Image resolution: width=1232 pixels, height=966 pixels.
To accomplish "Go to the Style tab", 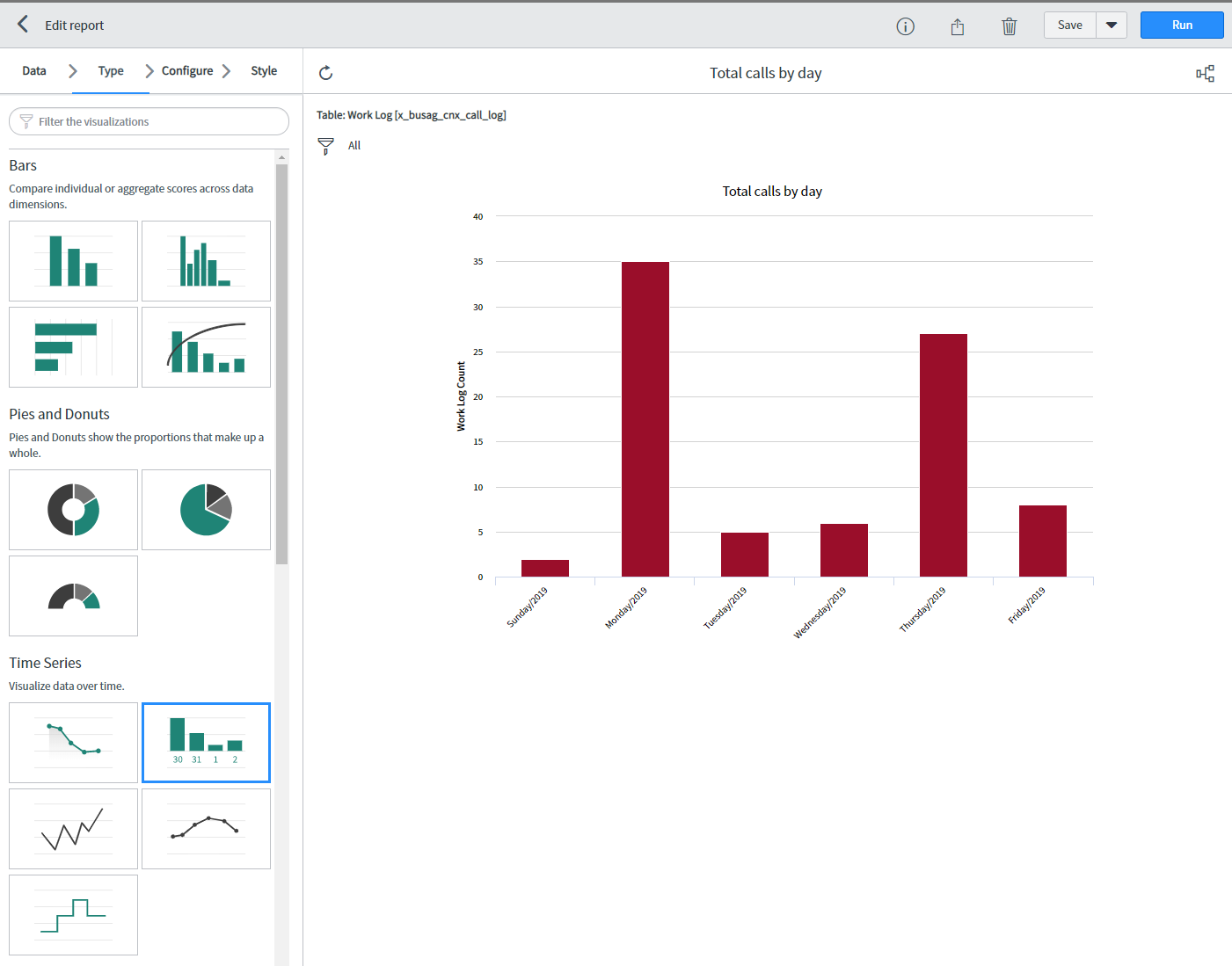I will tap(264, 71).
